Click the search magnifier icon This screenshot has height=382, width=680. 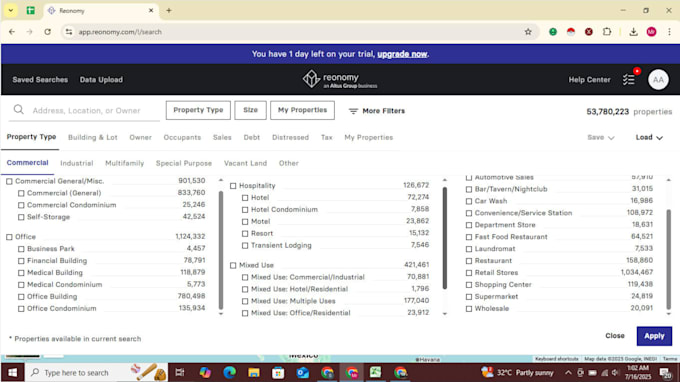point(19,110)
